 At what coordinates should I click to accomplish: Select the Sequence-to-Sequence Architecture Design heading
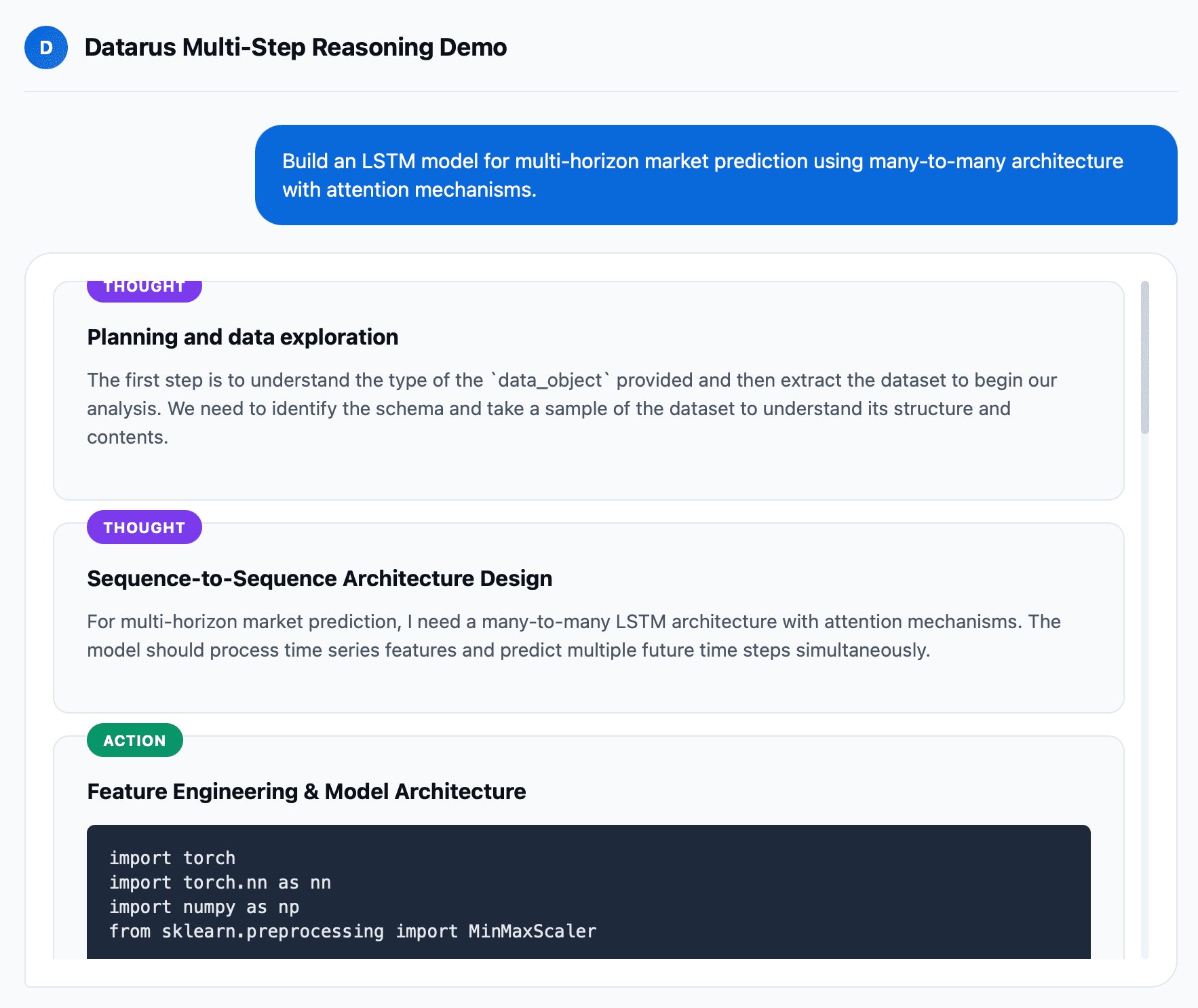tap(320, 579)
